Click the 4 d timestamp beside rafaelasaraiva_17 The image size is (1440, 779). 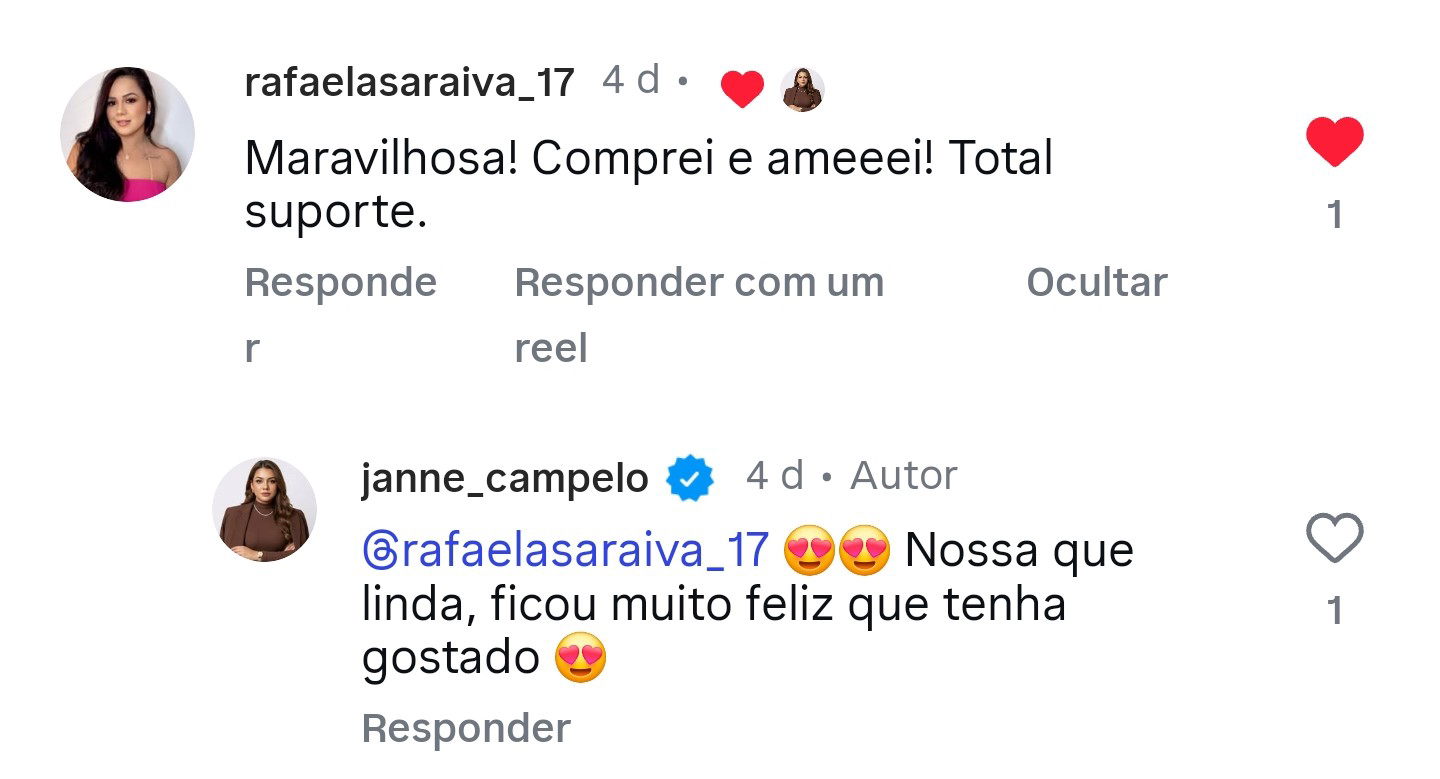[x=631, y=80]
